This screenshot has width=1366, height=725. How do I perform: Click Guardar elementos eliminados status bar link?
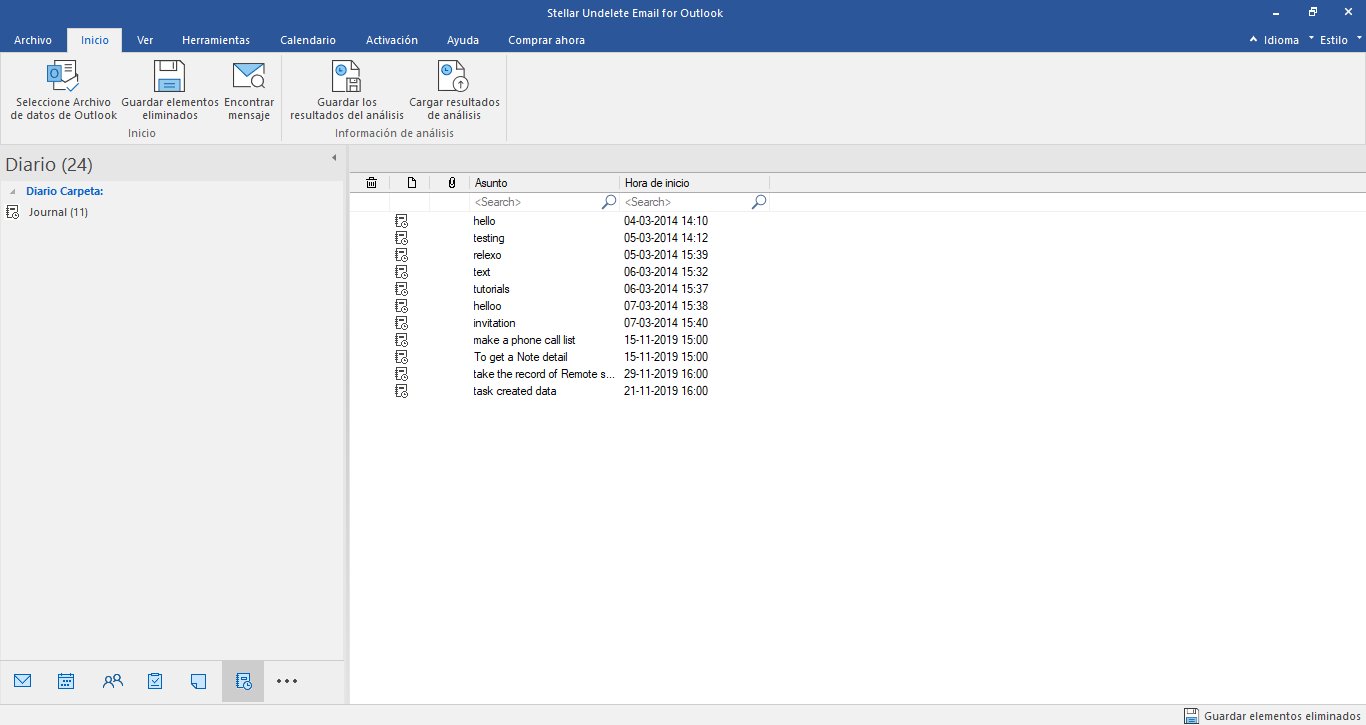click(1283, 716)
